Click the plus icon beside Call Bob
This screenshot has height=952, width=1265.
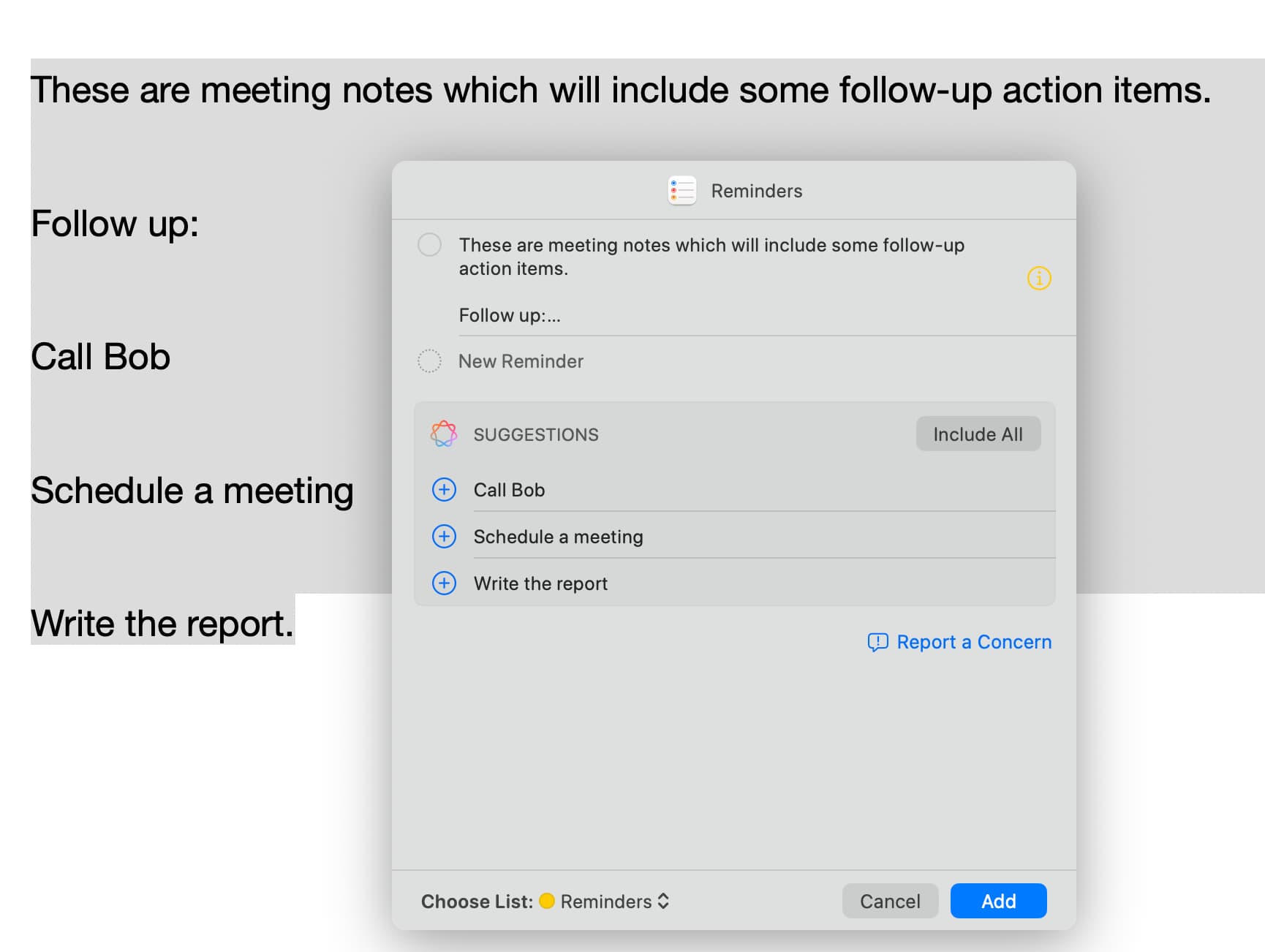pyautogui.click(x=444, y=490)
